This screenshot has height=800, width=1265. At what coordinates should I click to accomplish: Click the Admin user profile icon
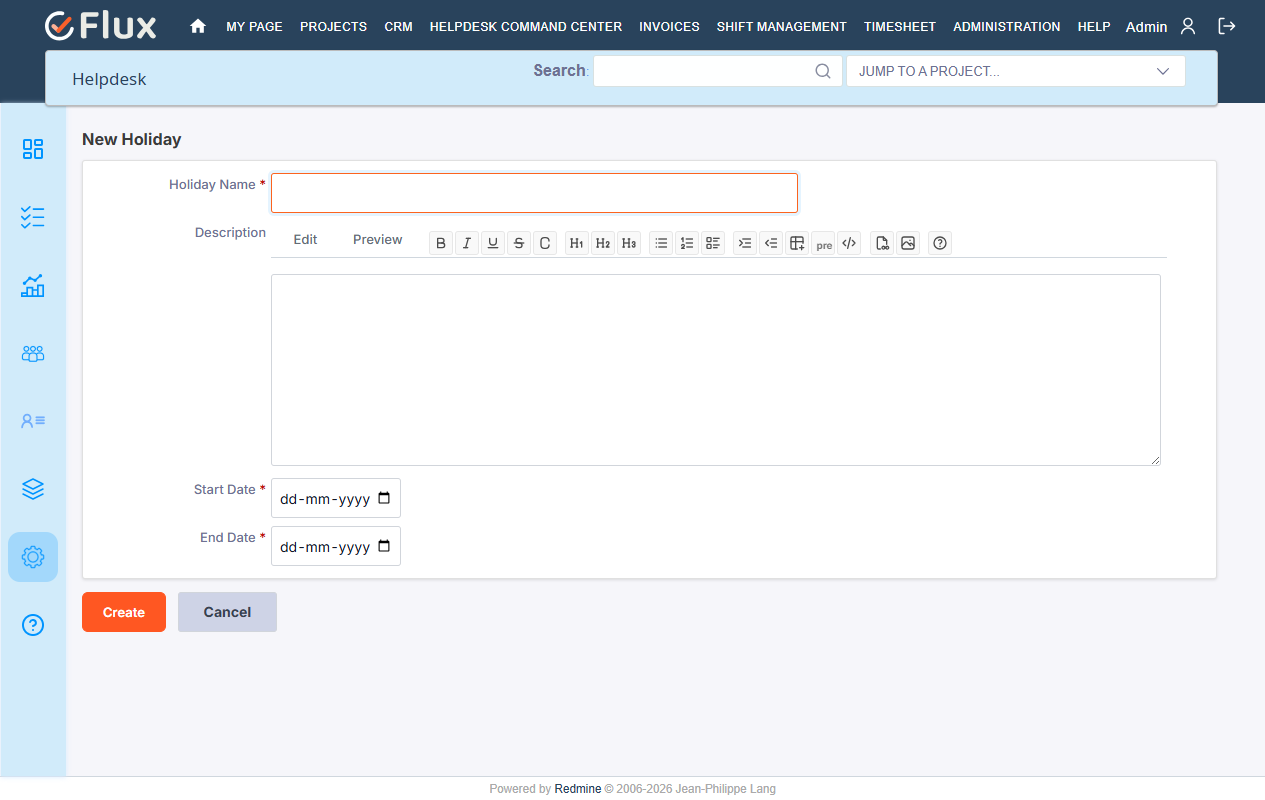pos(1188,26)
